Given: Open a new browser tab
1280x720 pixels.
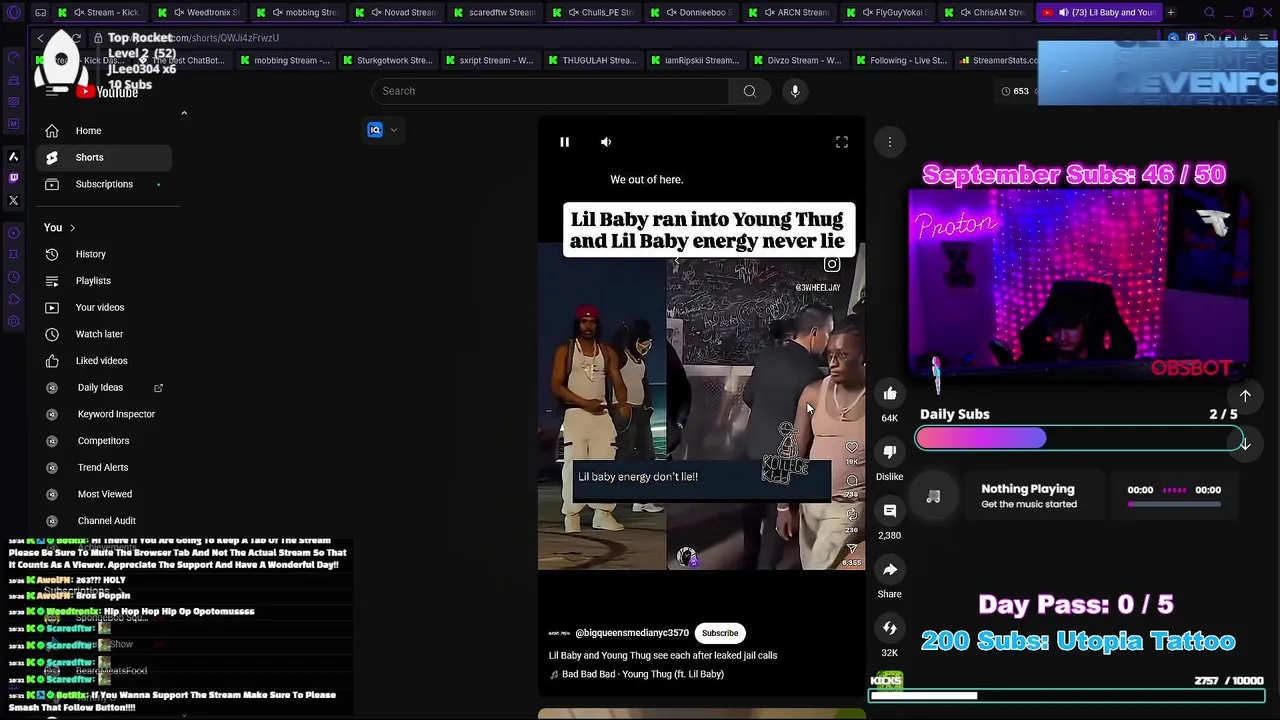Looking at the screenshot, I should 1171,13.
